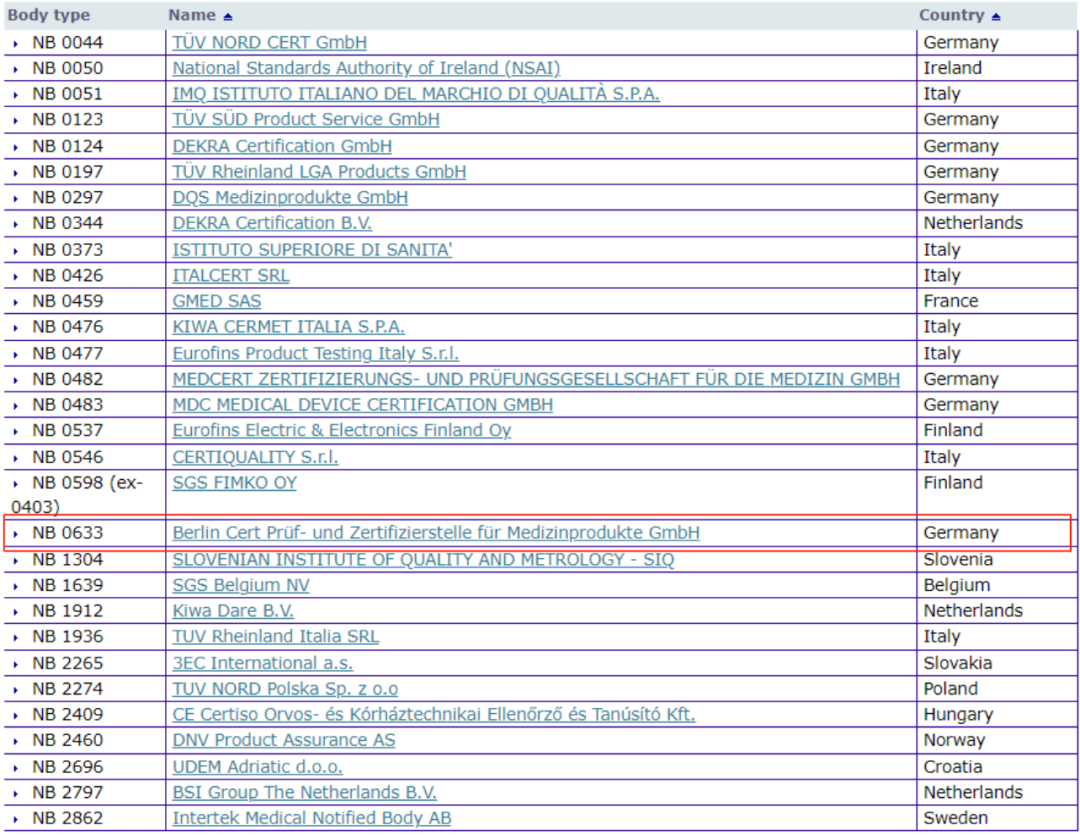This screenshot has width=1080, height=836.
Task: Open ITALCERT SRL link
Action: [231, 275]
